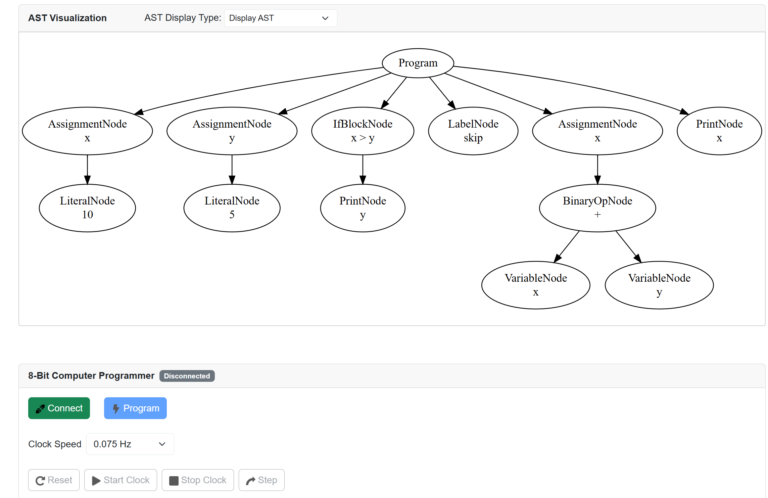Click the play triangle icon

pyautogui.click(x=96, y=481)
